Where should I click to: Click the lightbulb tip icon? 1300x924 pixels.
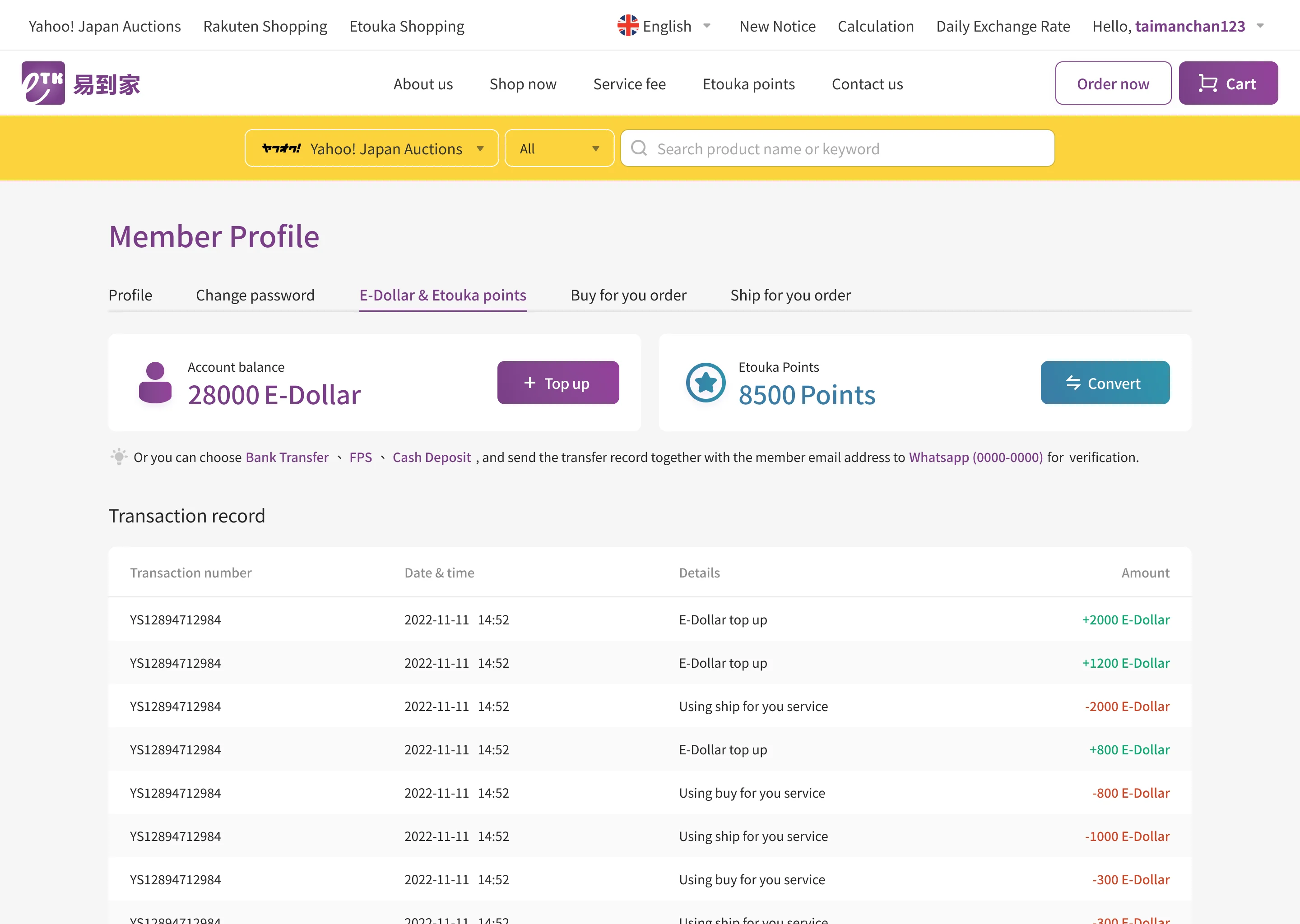118,456
